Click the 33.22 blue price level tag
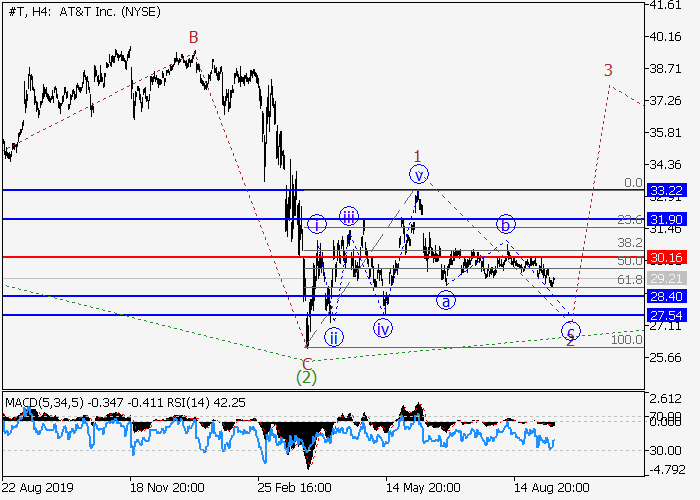 (x=667, y=190)
